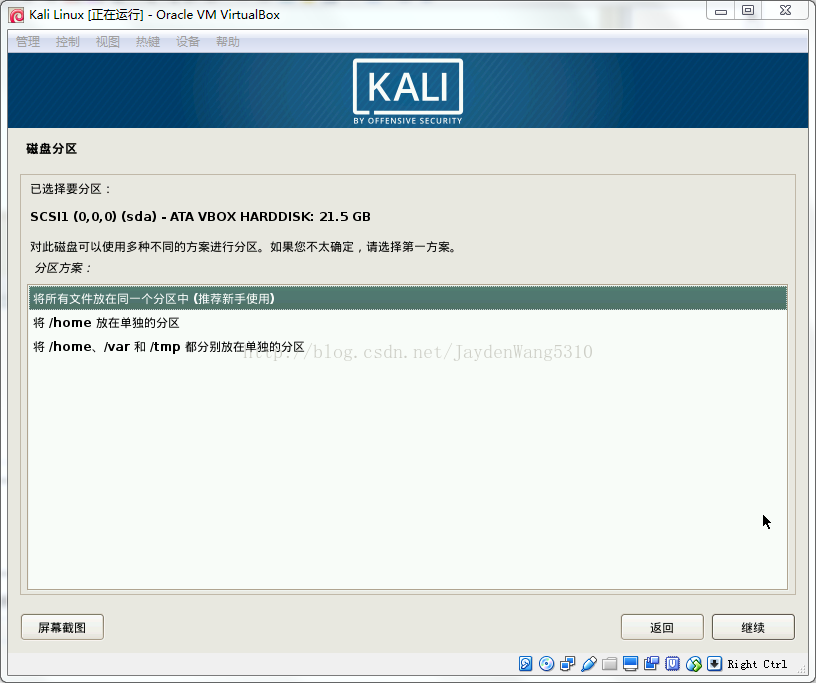
Task: Close the VirtualBox window
Action: [x=785, y=11]
